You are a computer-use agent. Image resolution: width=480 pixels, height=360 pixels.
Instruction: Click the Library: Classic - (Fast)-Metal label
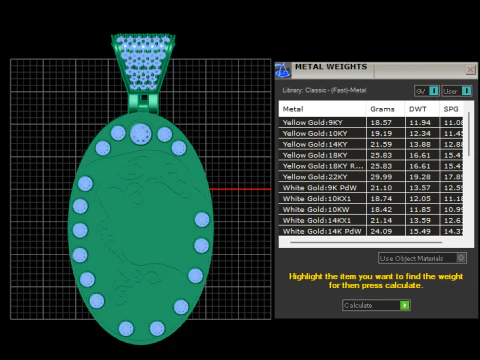[324, 90]
